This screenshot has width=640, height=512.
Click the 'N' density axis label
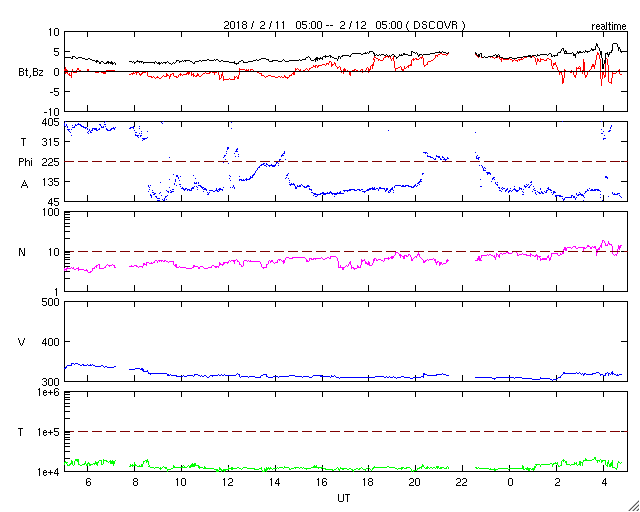pyautogui.click(x=22, y=252)
